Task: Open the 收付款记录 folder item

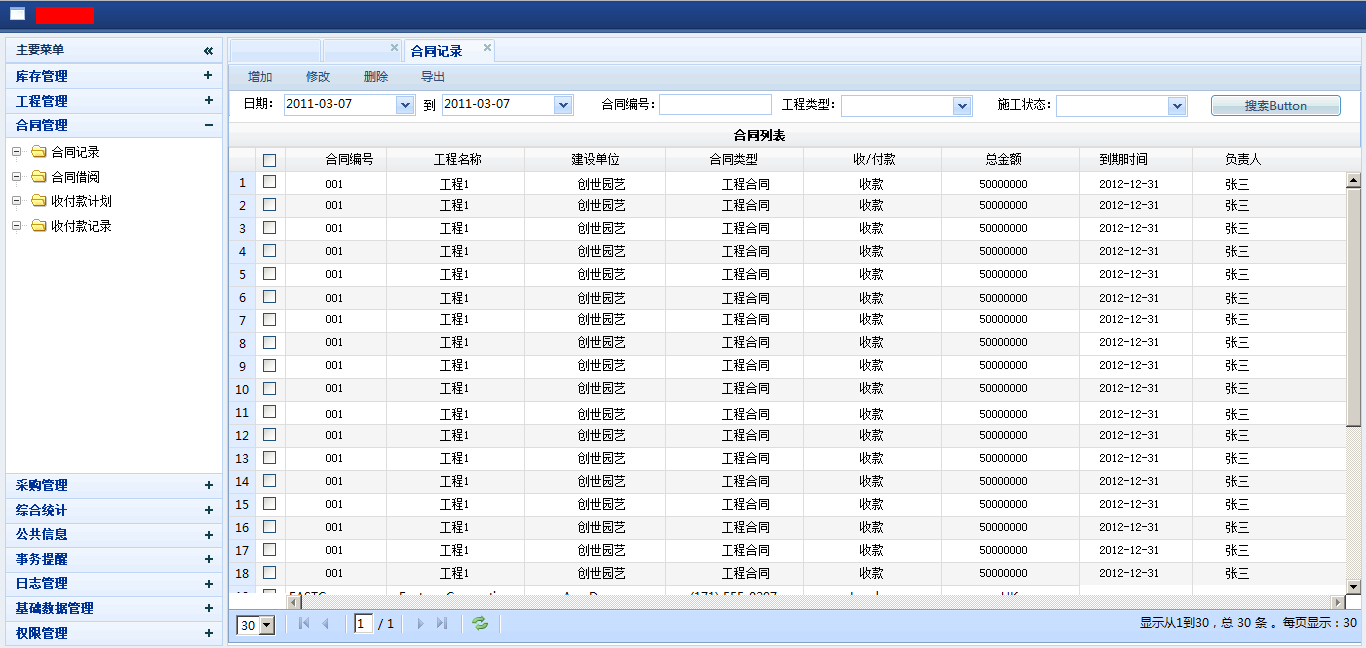Action: coord(80,226)
